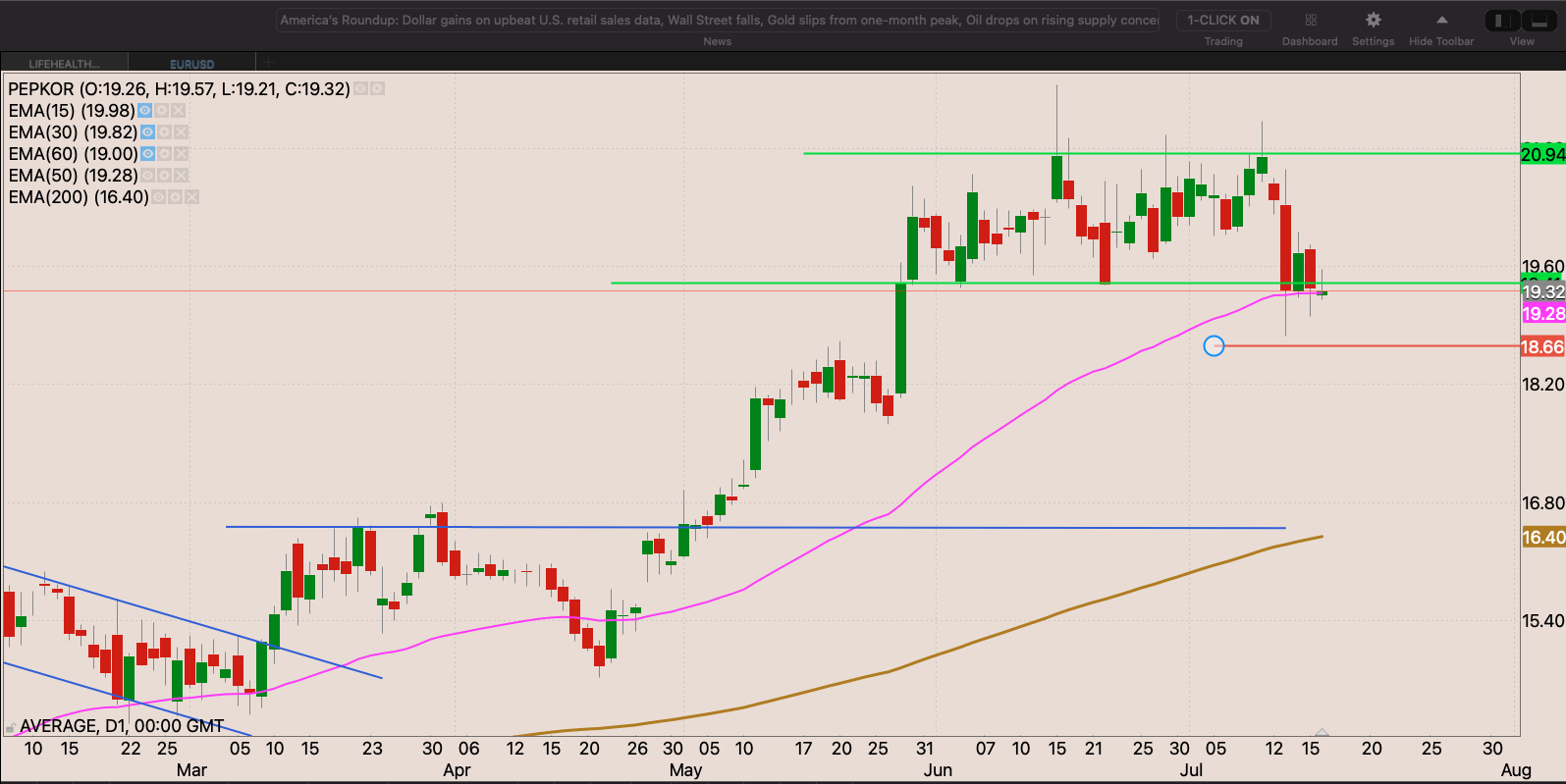The height and width of the screenshot is (784, 1566).
Task: Open the Dashboard grid icon
Action: pyautogui.click(x=1310, y=21)
